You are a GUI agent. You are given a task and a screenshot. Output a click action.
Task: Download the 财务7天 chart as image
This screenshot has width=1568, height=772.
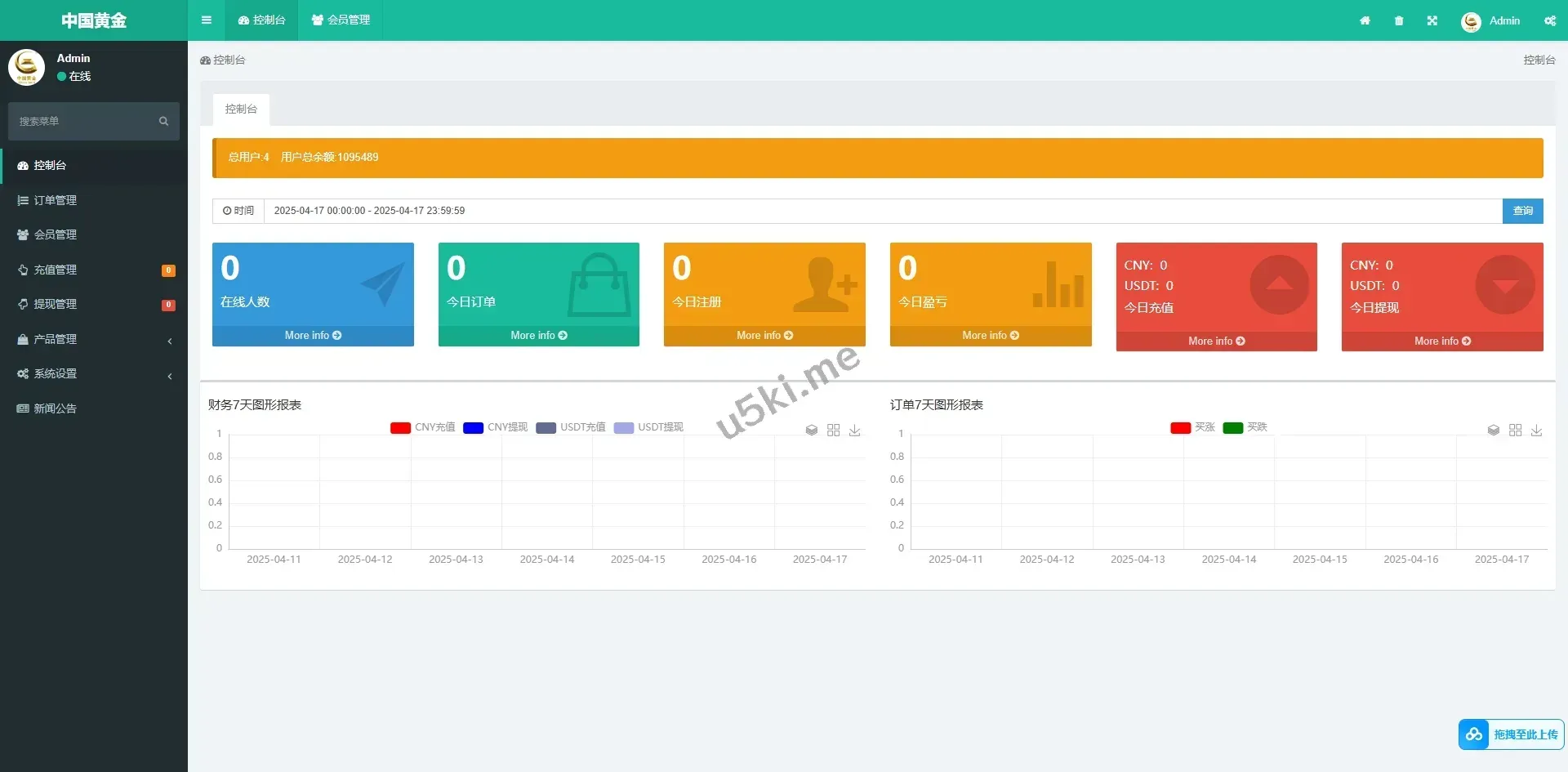[855, 431]
